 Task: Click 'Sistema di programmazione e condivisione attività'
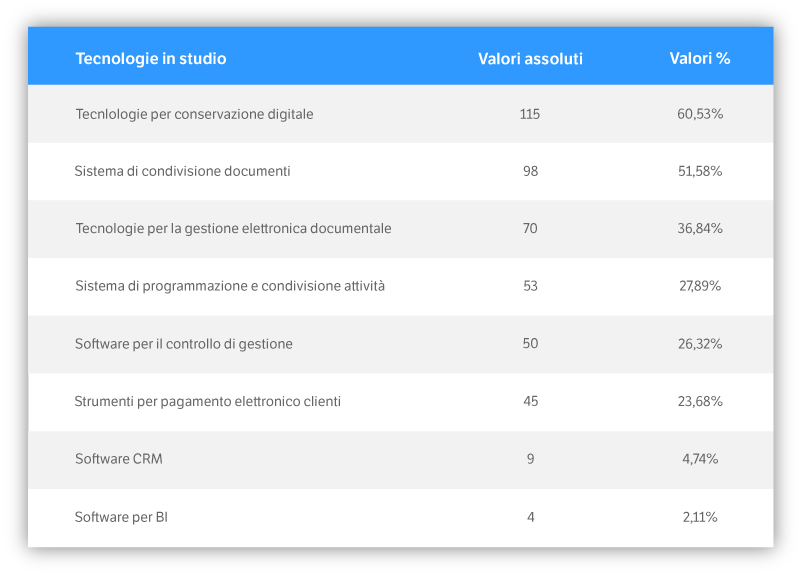pos(230,286)
